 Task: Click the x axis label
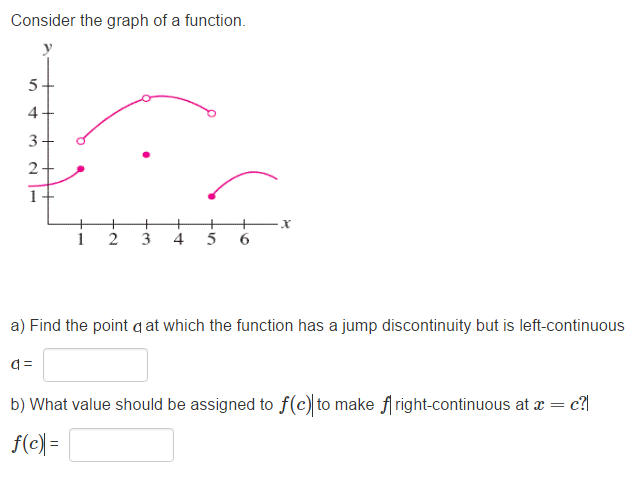285,225
